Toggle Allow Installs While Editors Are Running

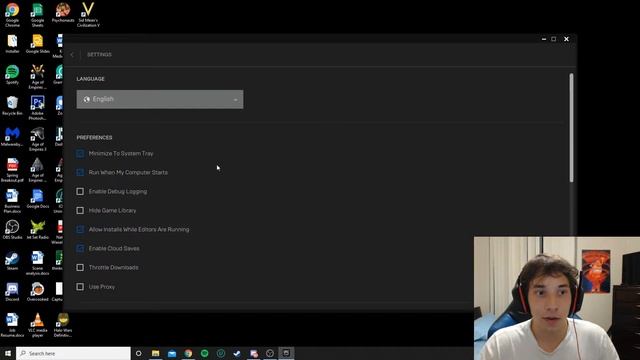tap(80, 229)
